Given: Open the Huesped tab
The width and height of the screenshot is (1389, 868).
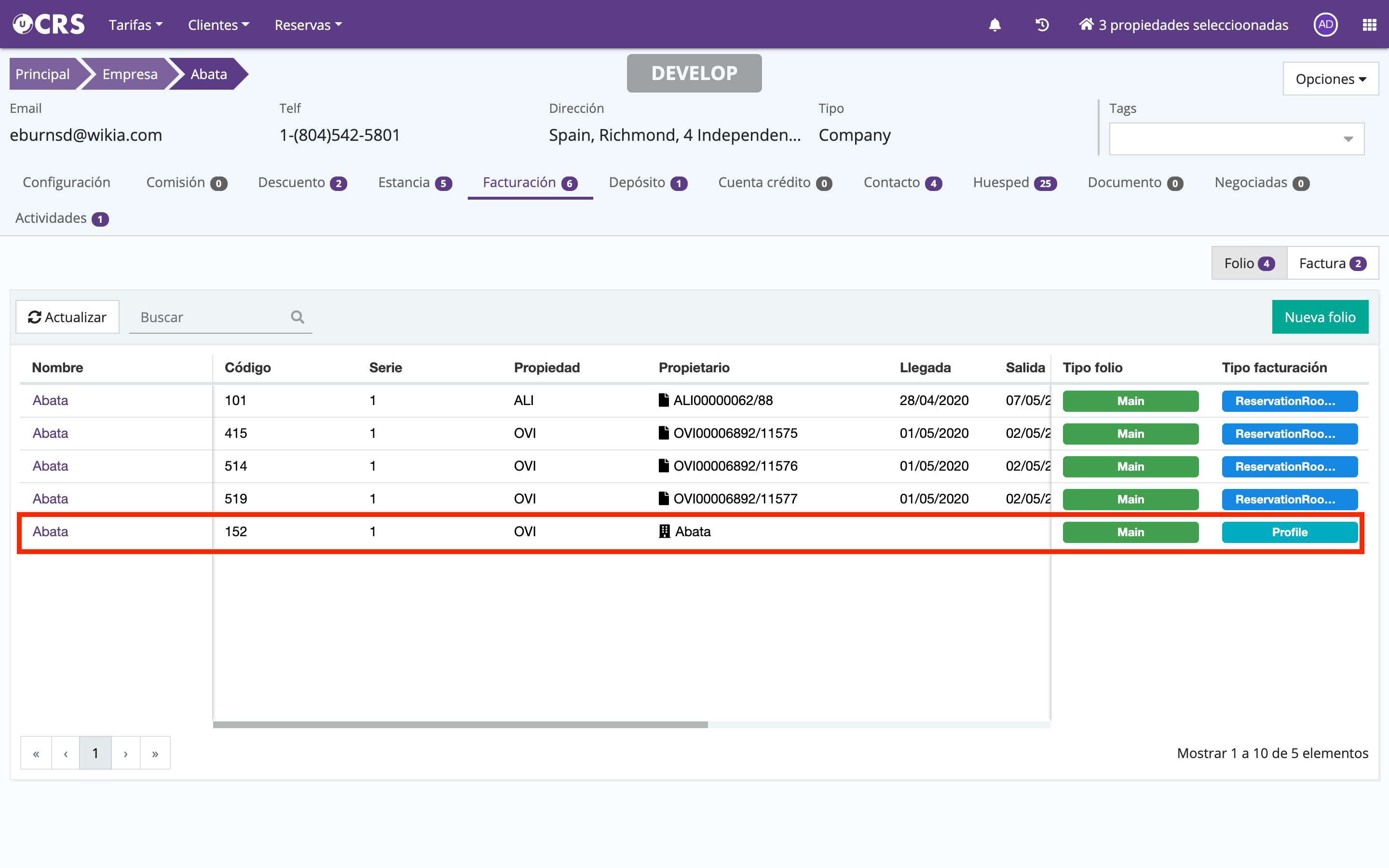Looking at the screenshot, I should point(1014,183).
